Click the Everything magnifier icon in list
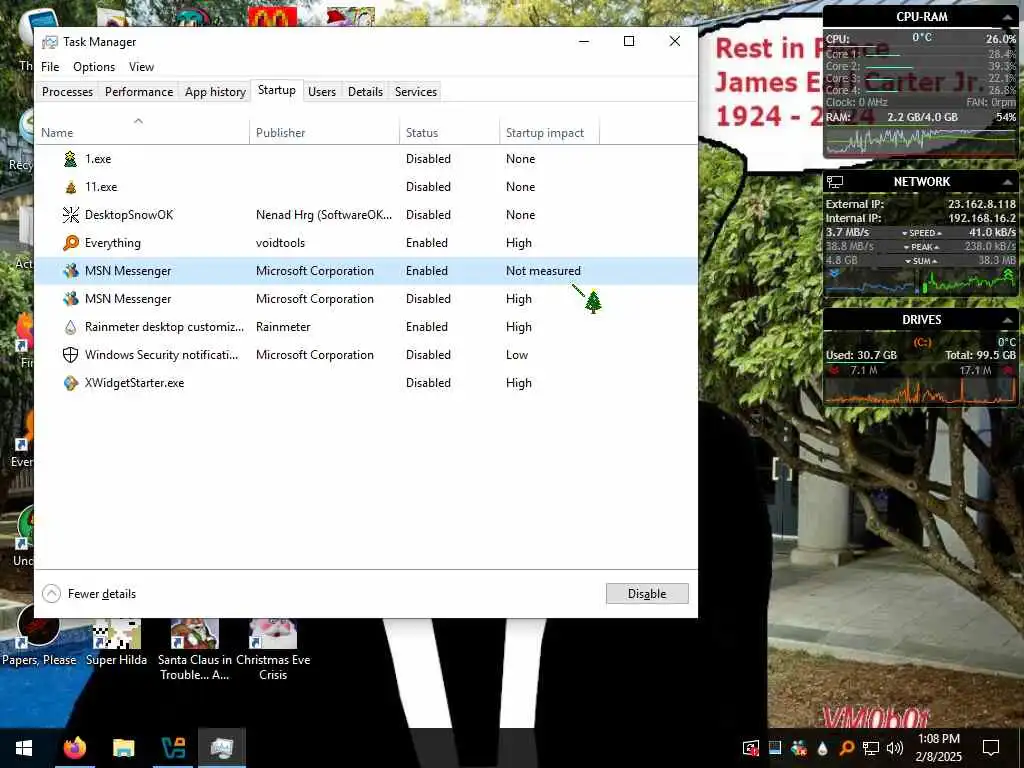The image size is (1024, 768). coord(71,243)
